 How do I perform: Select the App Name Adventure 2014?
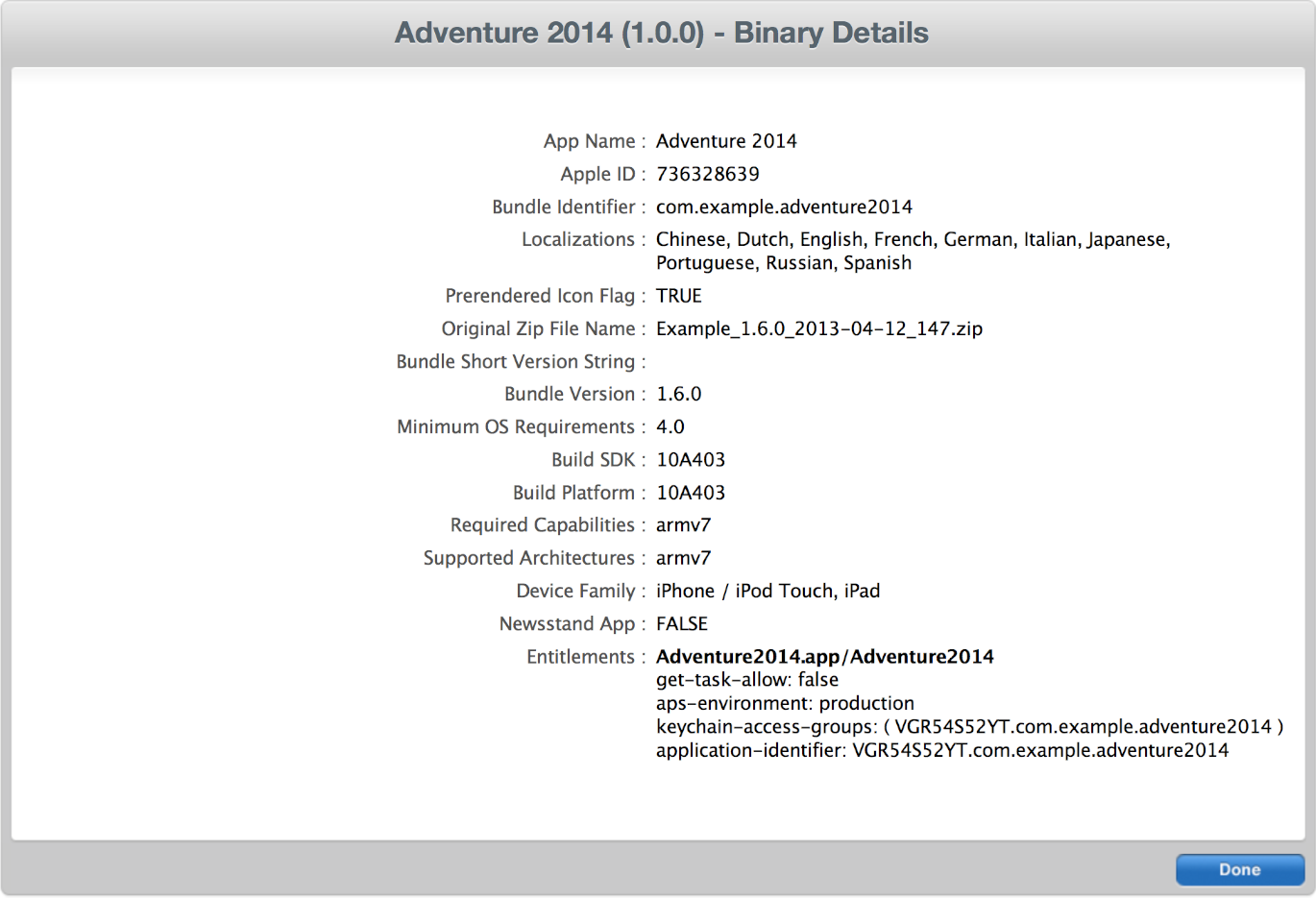[x=726, y=140]
